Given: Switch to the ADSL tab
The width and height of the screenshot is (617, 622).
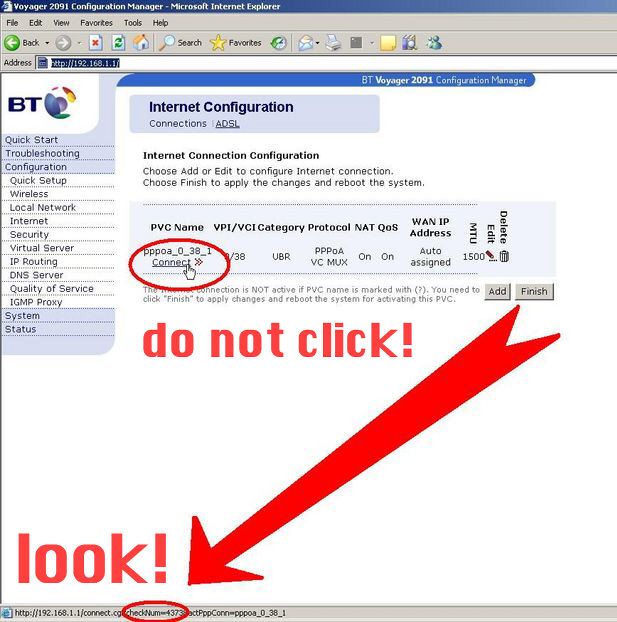Looking at the screenshot, I should tap(227, 124).
